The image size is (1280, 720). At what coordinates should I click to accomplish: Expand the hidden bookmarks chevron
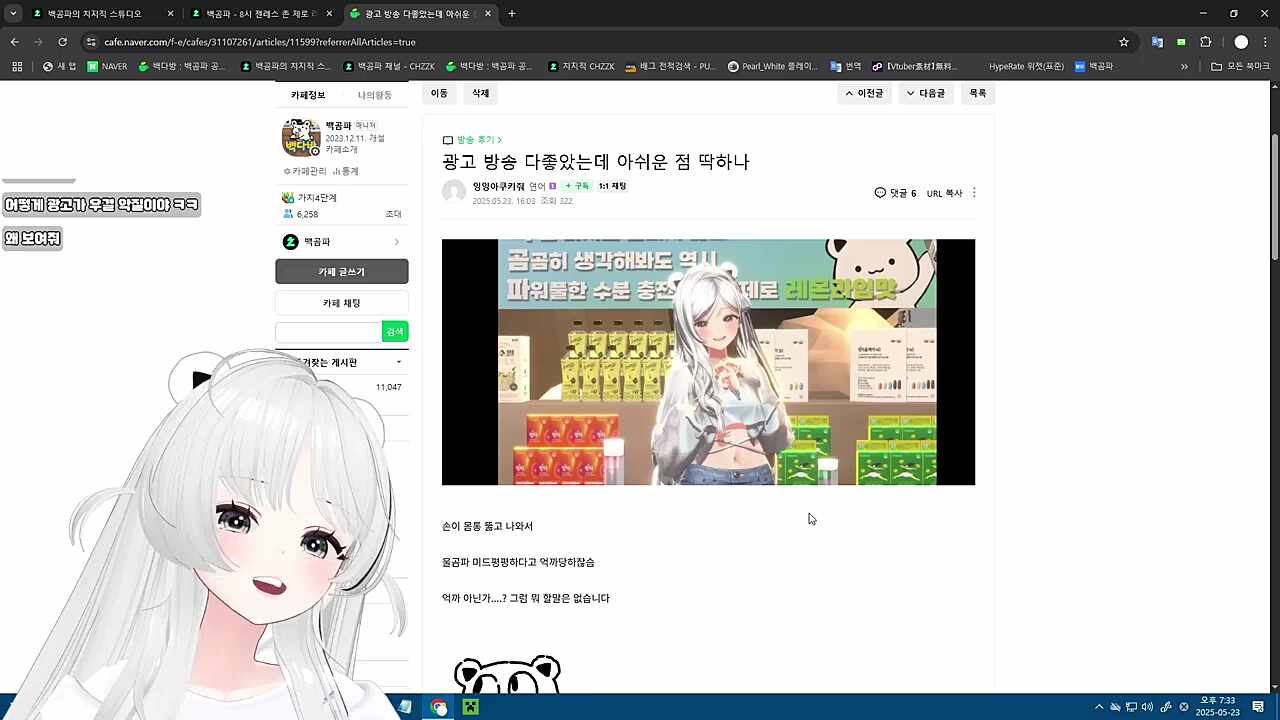1184,66
